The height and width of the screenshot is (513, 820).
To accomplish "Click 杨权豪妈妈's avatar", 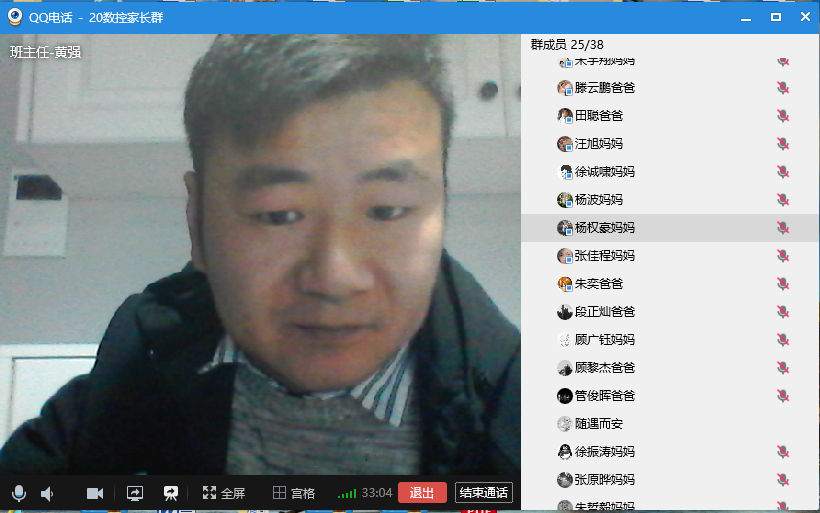I will point(565,227).
